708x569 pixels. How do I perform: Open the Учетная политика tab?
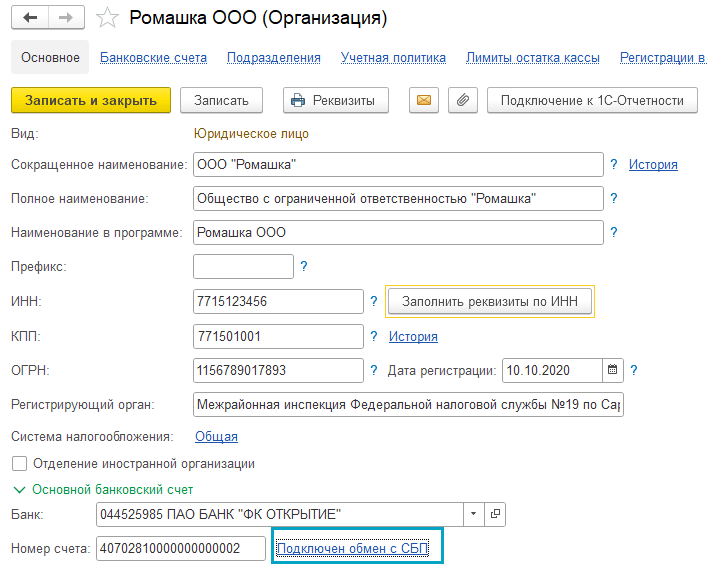(x=393, y=58)
